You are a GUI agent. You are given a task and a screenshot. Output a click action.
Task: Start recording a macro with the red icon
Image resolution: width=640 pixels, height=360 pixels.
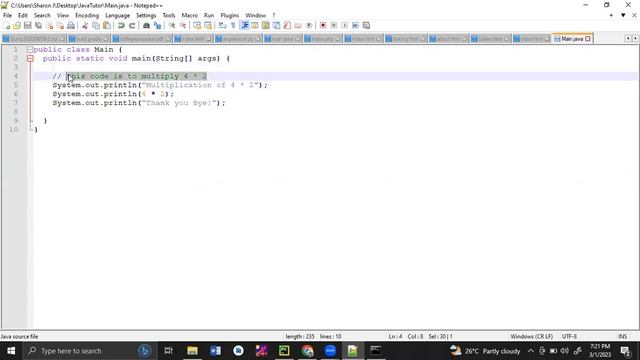point(323,25)
